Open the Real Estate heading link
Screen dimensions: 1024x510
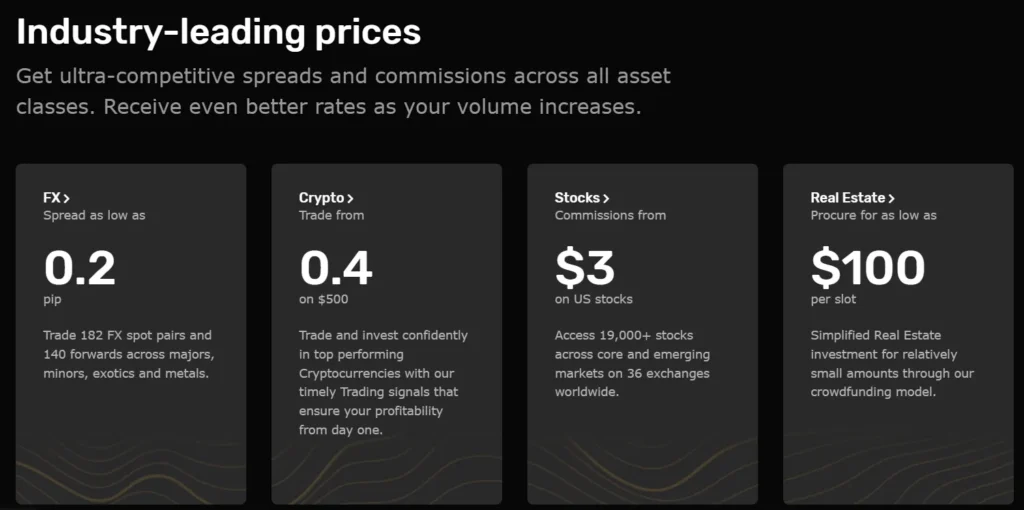847,198
